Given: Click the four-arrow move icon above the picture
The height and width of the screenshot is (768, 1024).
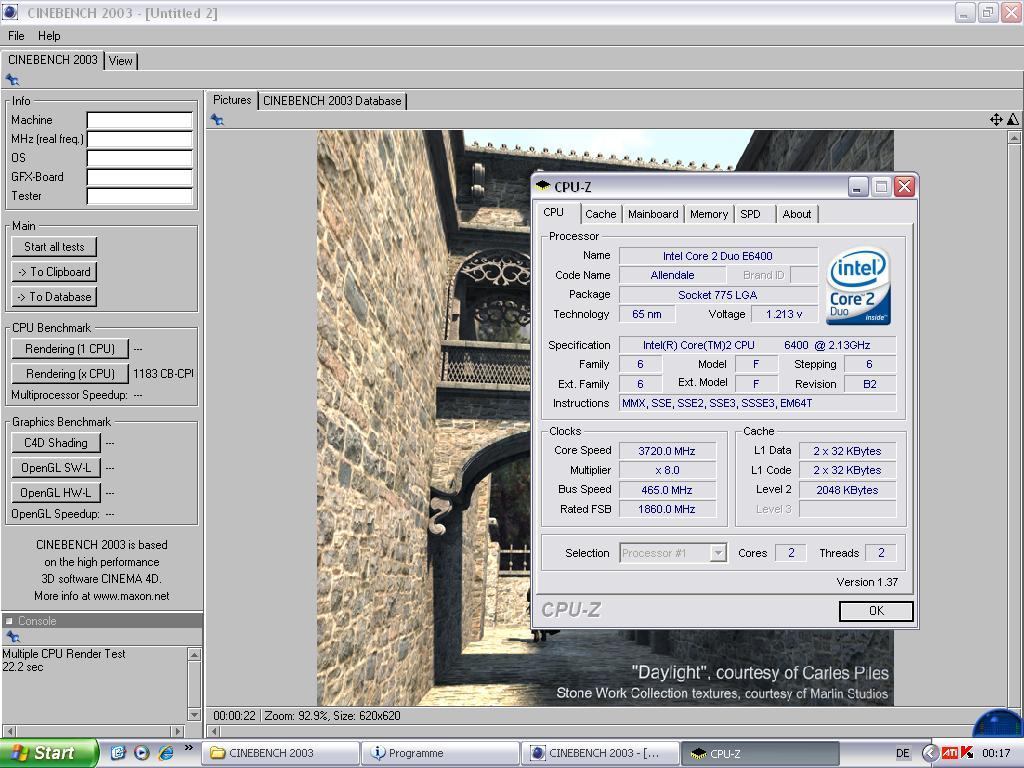Looking at the screenshot, I should coord(996,120).
